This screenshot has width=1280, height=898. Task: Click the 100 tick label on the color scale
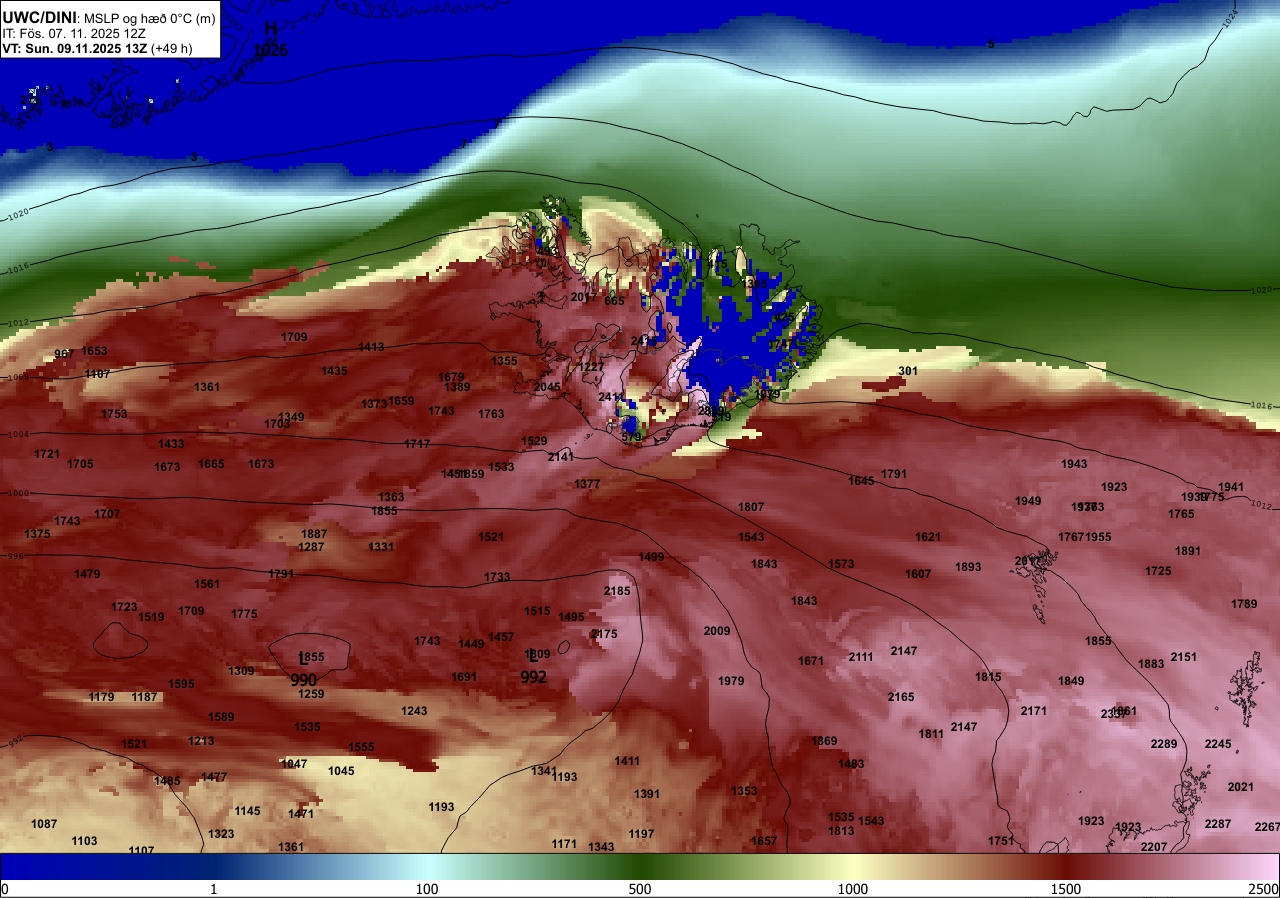click(427, 889)
